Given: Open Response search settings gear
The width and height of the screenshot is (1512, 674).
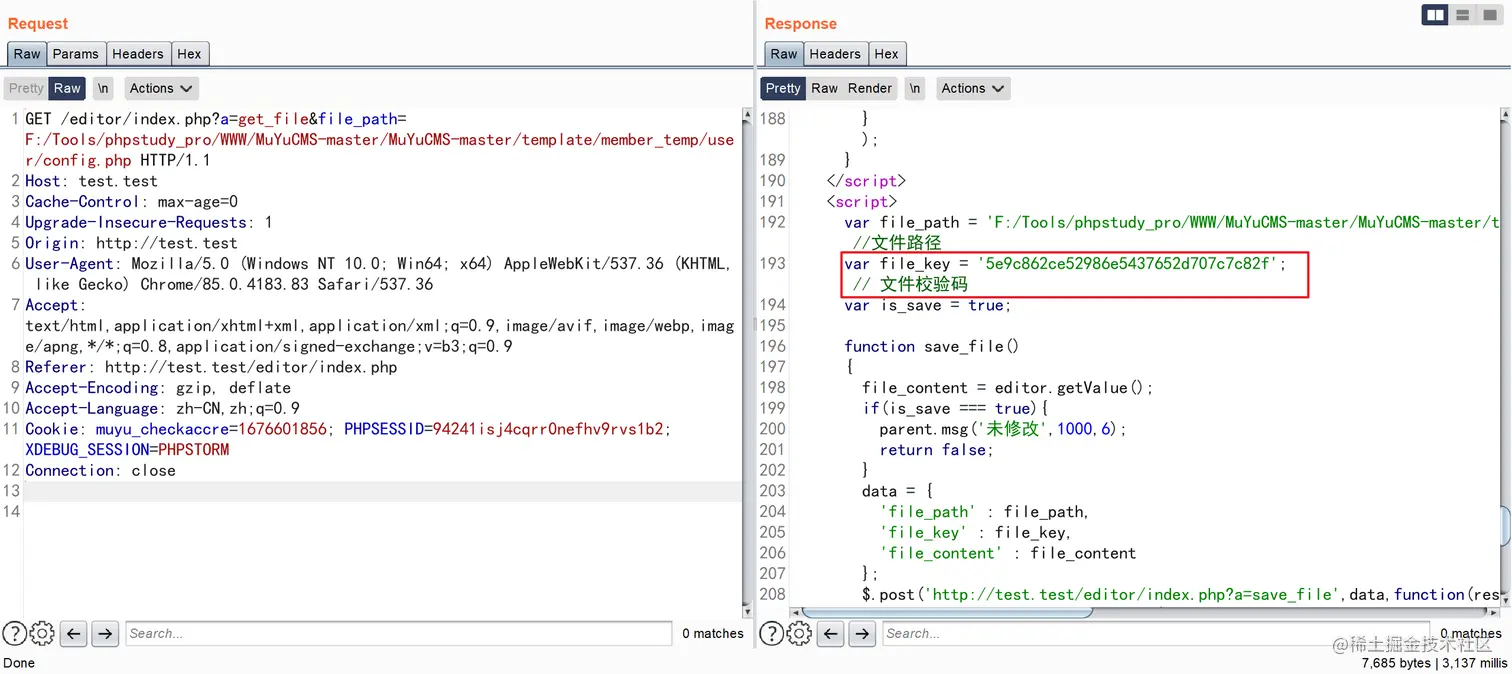Looking at the screenshot, I should pos(798,633).
